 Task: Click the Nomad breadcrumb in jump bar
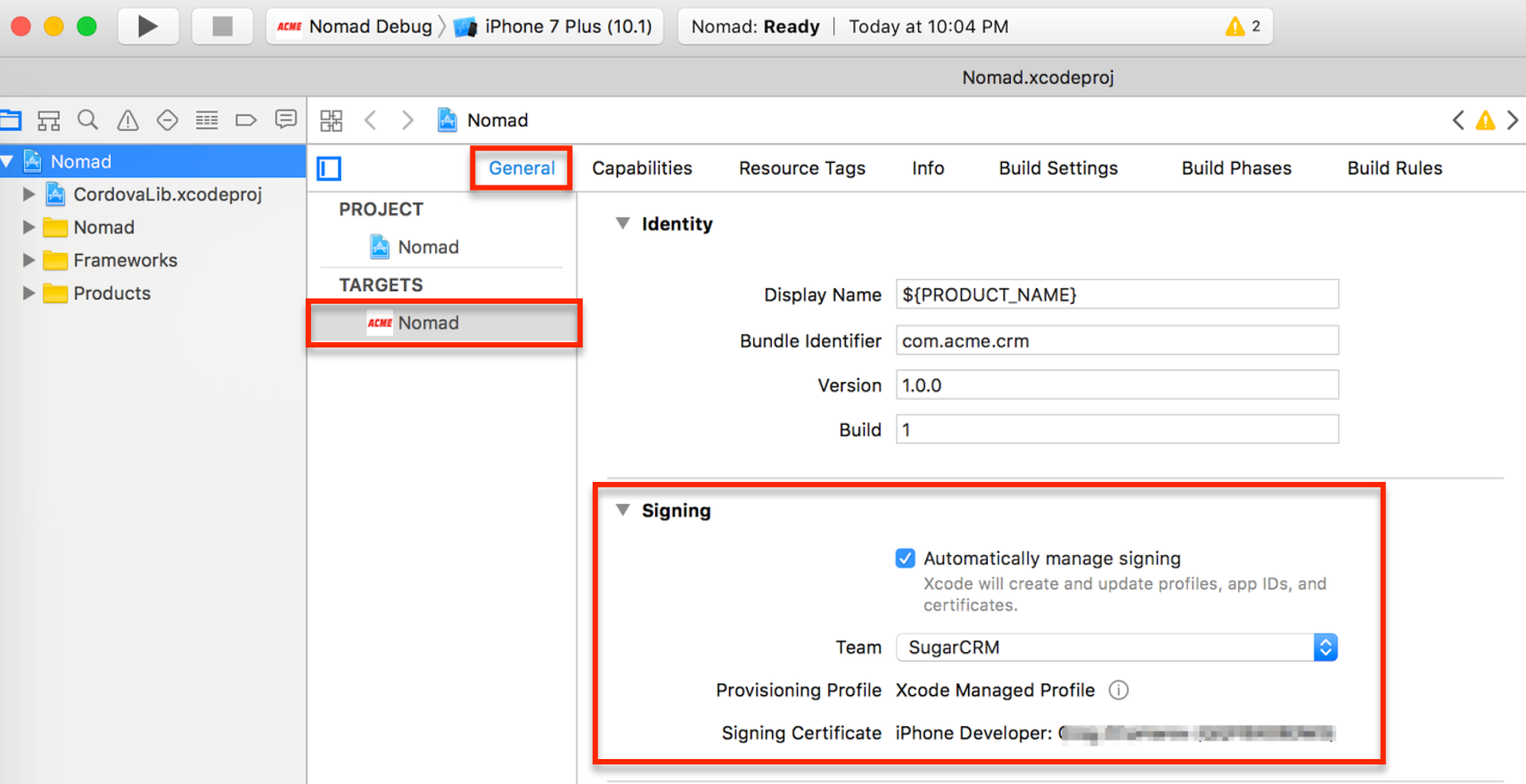click(x=483, y=120)
